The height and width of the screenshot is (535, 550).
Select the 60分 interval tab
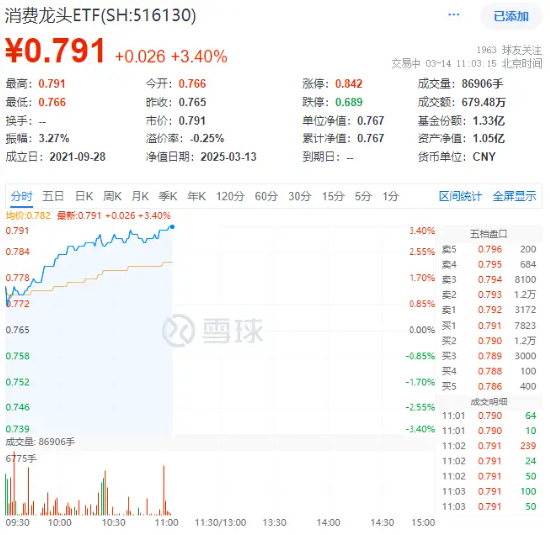click(x=266, y=196)
